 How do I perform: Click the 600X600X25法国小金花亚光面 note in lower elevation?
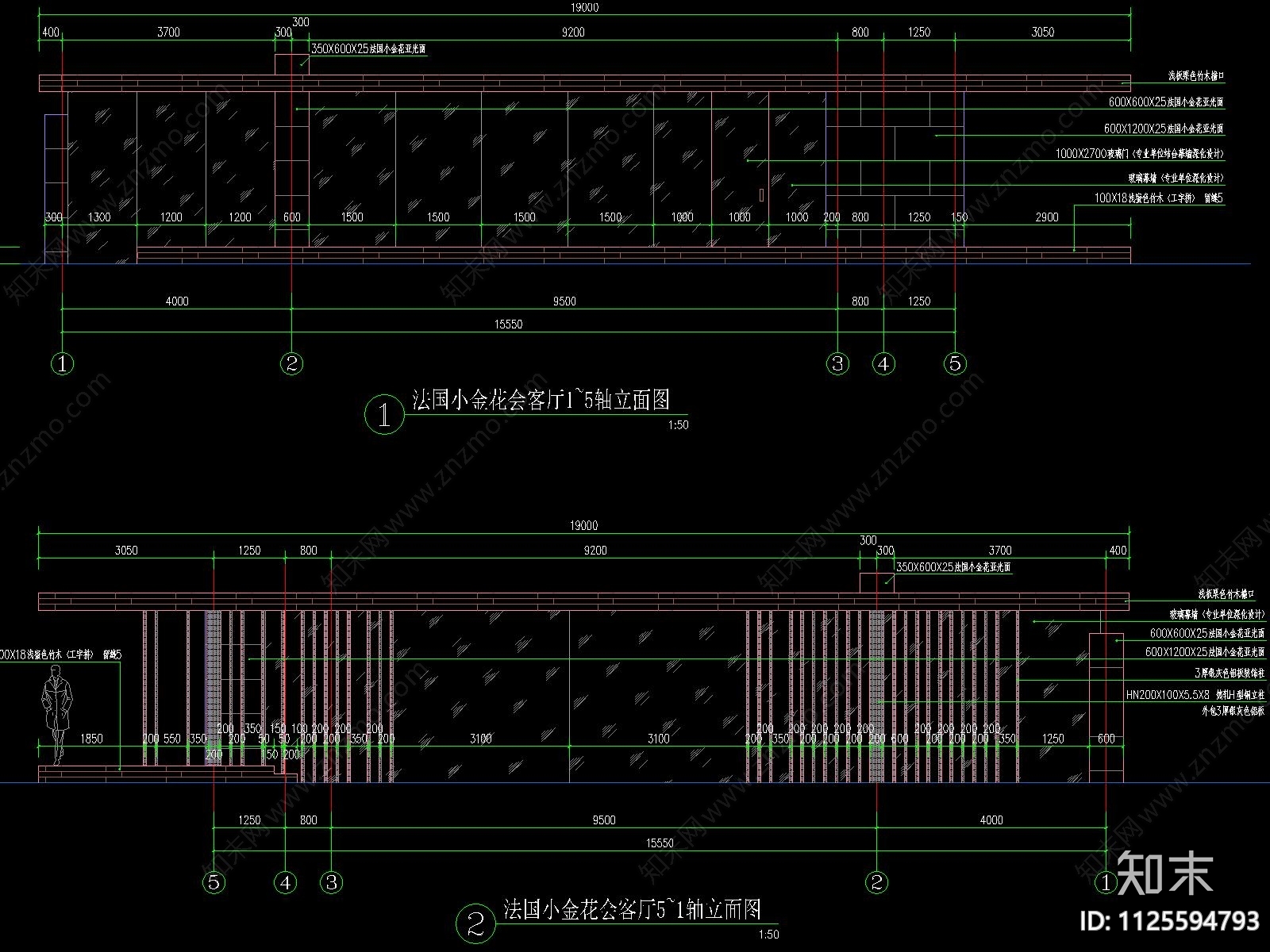(x=1208, y=634)
